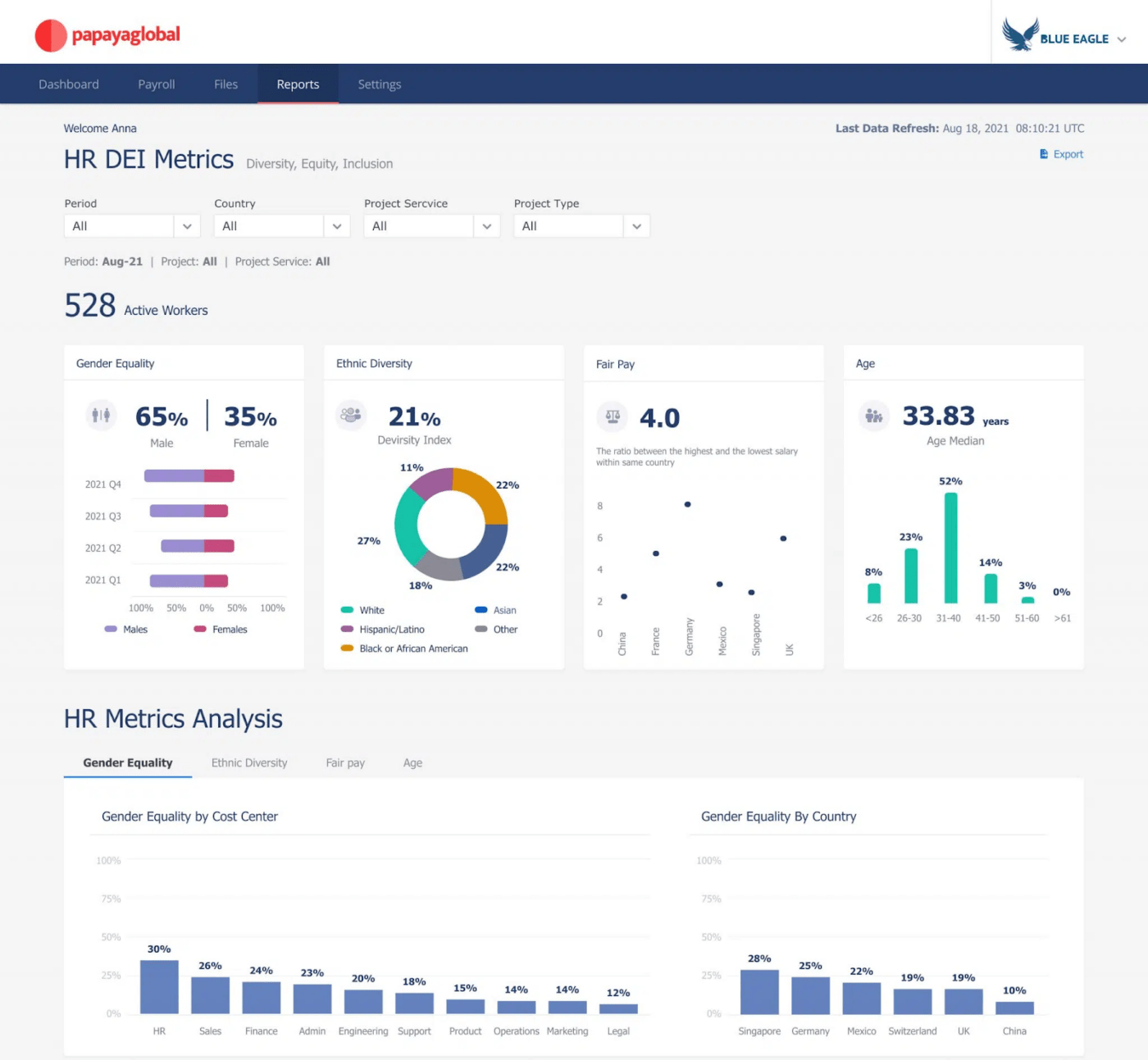Click the ethnic diversity group icon
This screenshot has height=1060, width=1148.
(351, 415)
